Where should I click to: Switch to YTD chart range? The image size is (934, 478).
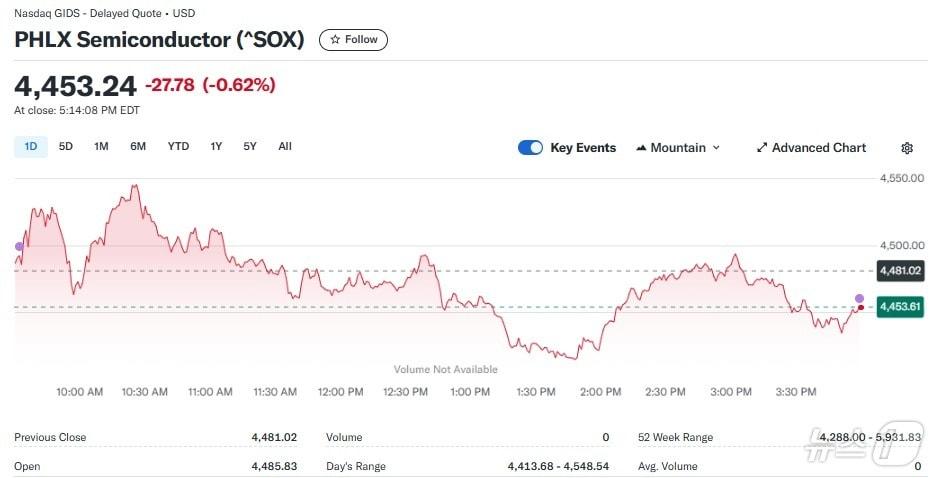pyautogui.click(x=178, y=147)
